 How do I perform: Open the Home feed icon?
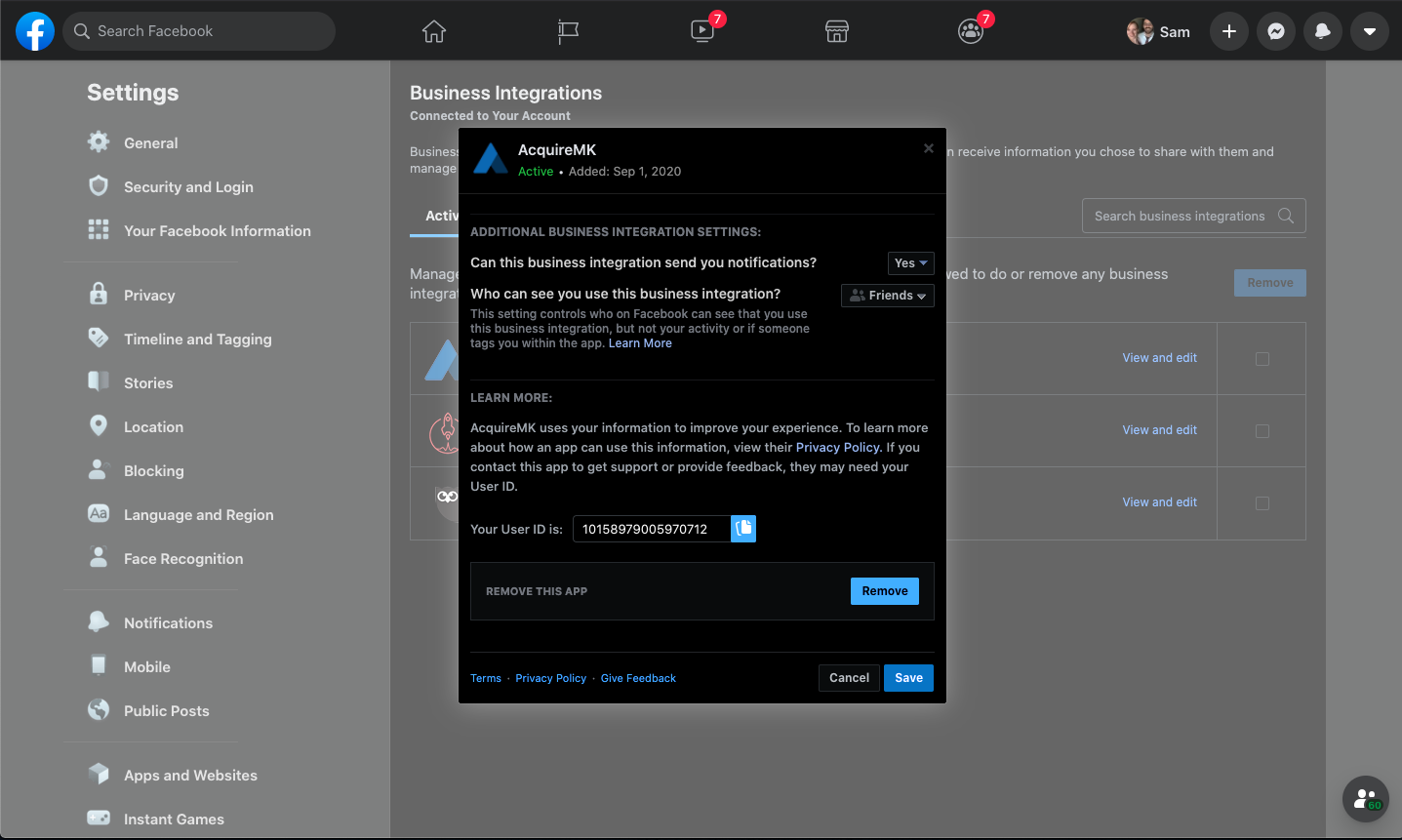pyautogui.click(x=434, y=31)
